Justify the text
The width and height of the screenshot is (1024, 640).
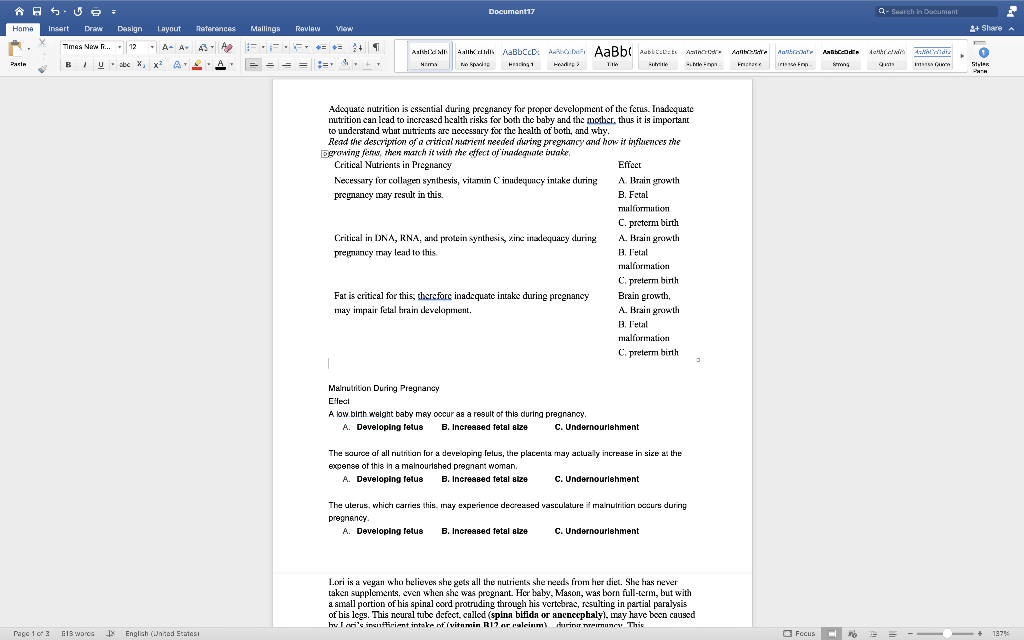[x=303, y=65]
